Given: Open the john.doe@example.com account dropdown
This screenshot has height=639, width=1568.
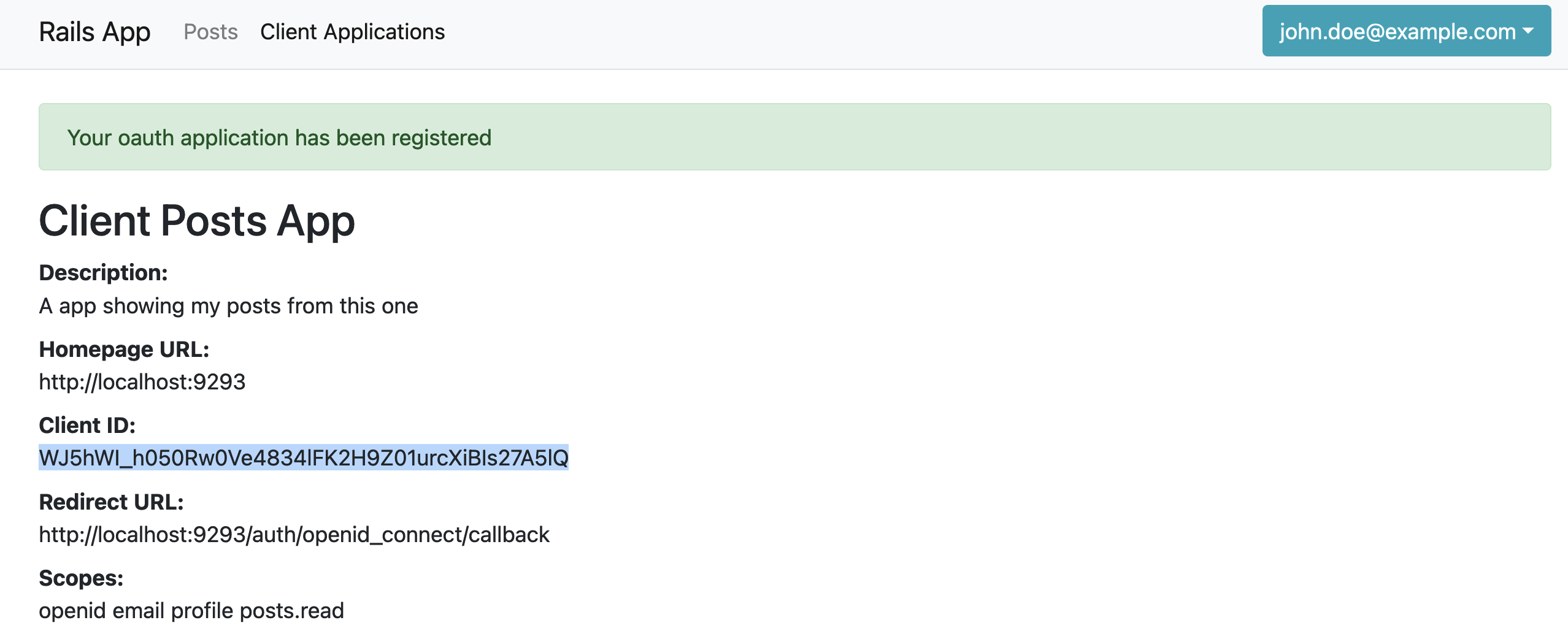Looking at the screenshot, I should [1397, 31].
